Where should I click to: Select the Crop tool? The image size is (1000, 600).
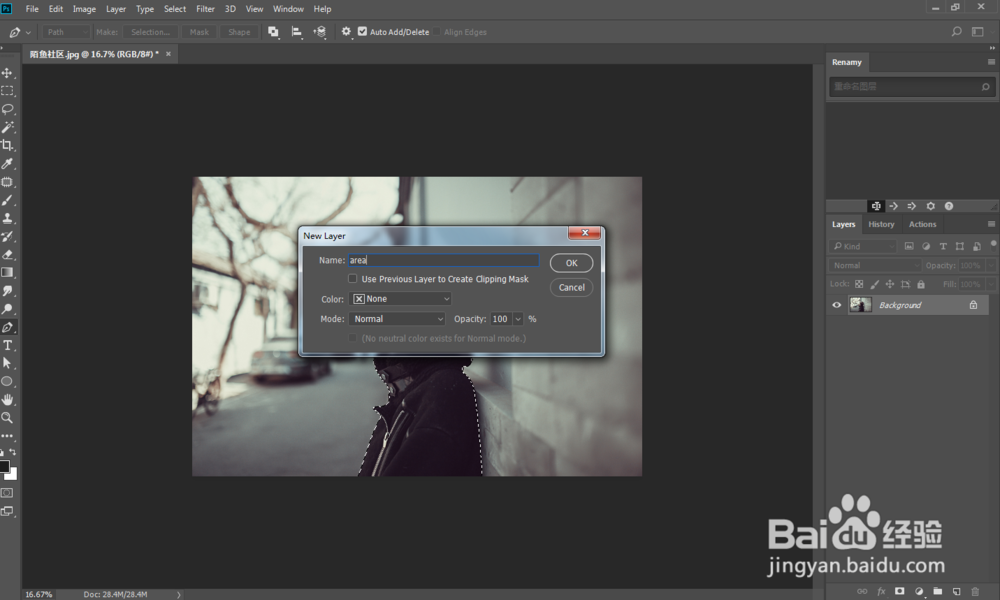[x=7, y=145]
